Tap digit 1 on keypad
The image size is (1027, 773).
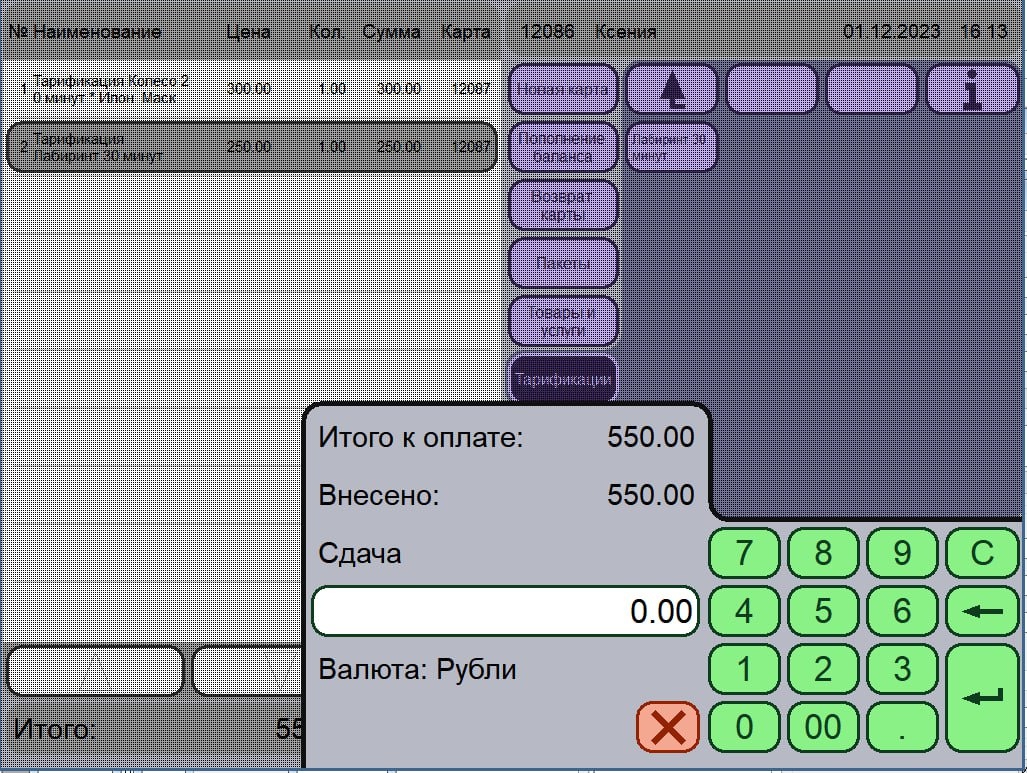click(x=744, y=669)
